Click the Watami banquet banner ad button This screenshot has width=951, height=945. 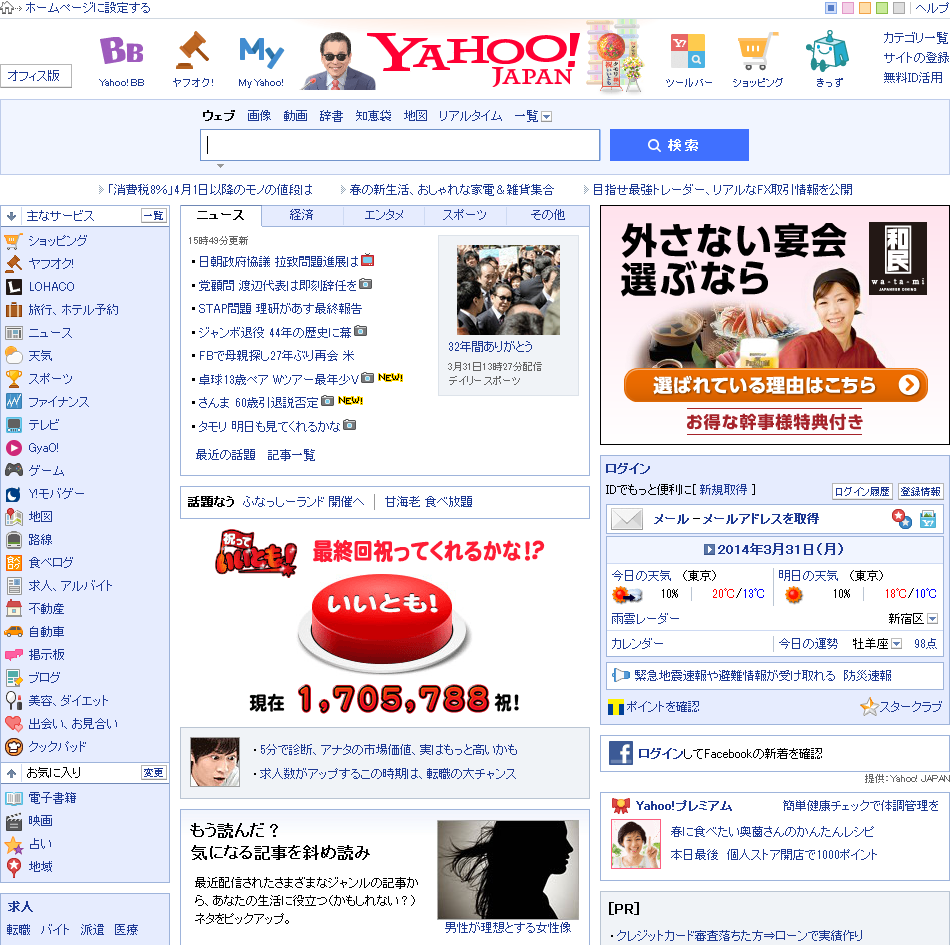(776, 385)
